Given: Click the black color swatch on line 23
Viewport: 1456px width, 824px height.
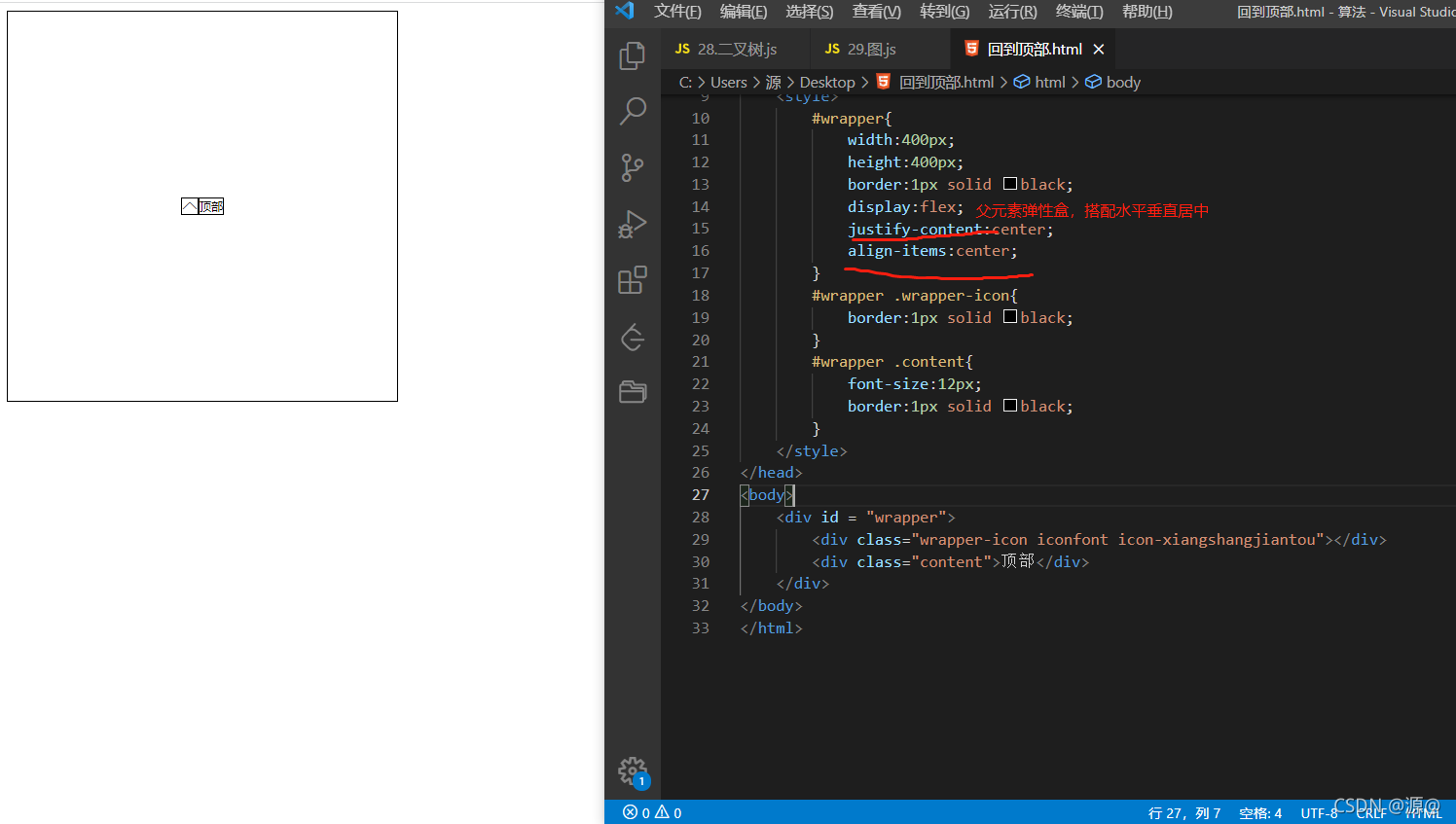Looking at the screenshot, I should coord(1010,406).
